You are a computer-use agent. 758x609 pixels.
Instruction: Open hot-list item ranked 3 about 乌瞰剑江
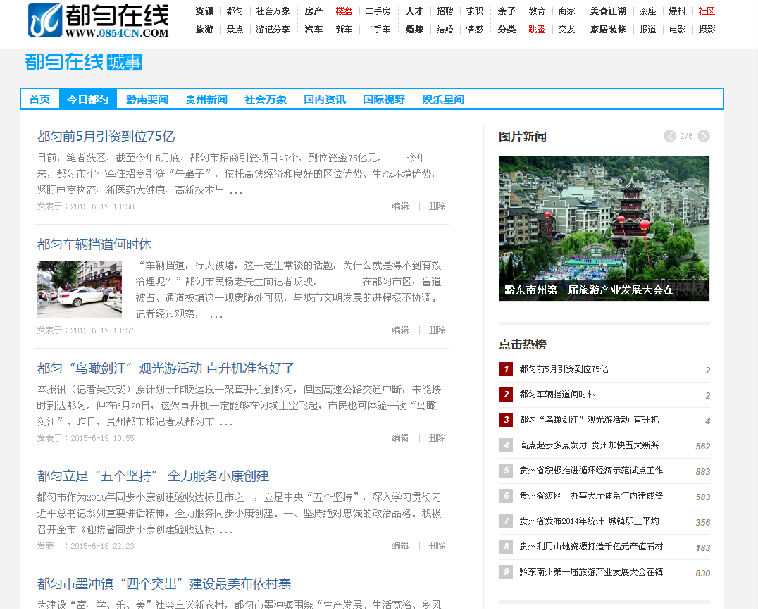point(589,420)
